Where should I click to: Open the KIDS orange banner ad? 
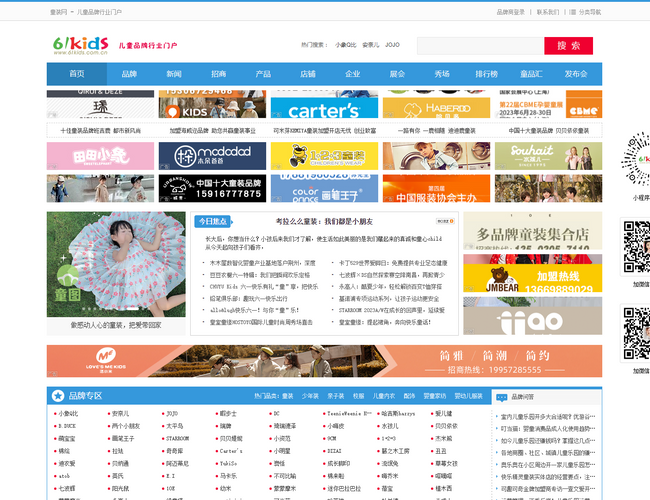[x=212, y=104]
